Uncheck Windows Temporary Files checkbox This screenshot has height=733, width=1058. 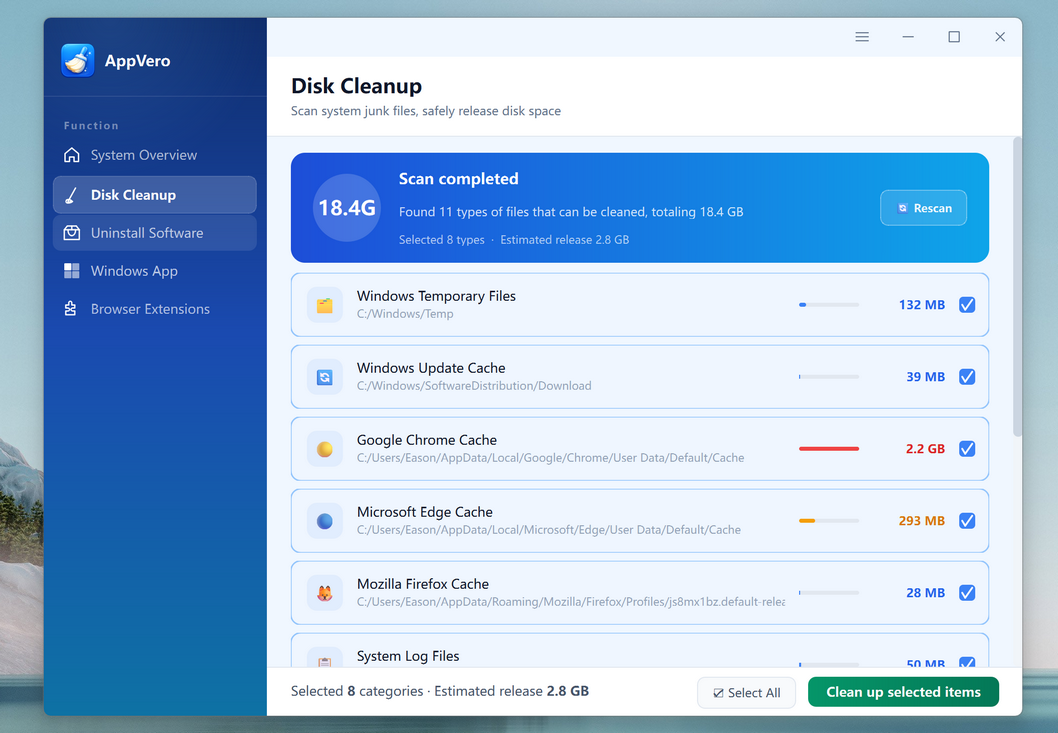(x=967, y=305)
